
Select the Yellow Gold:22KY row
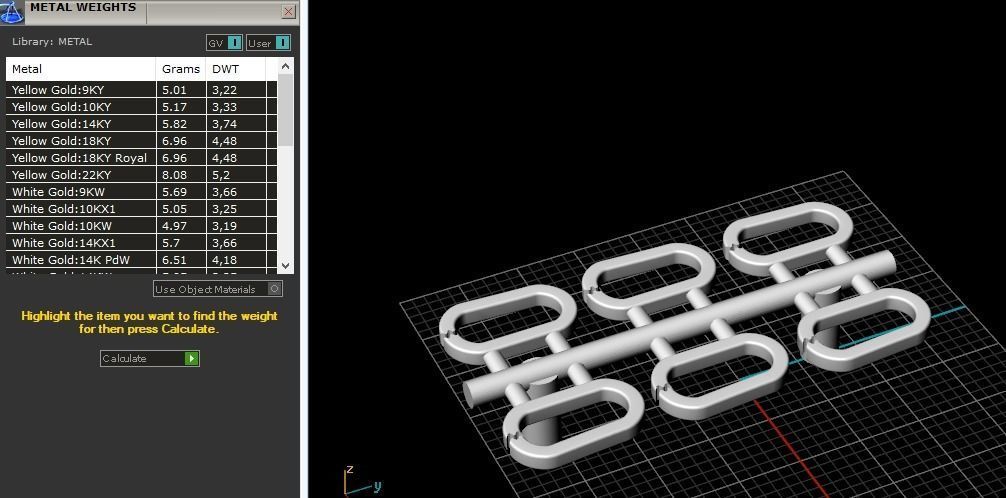[141, 175]
